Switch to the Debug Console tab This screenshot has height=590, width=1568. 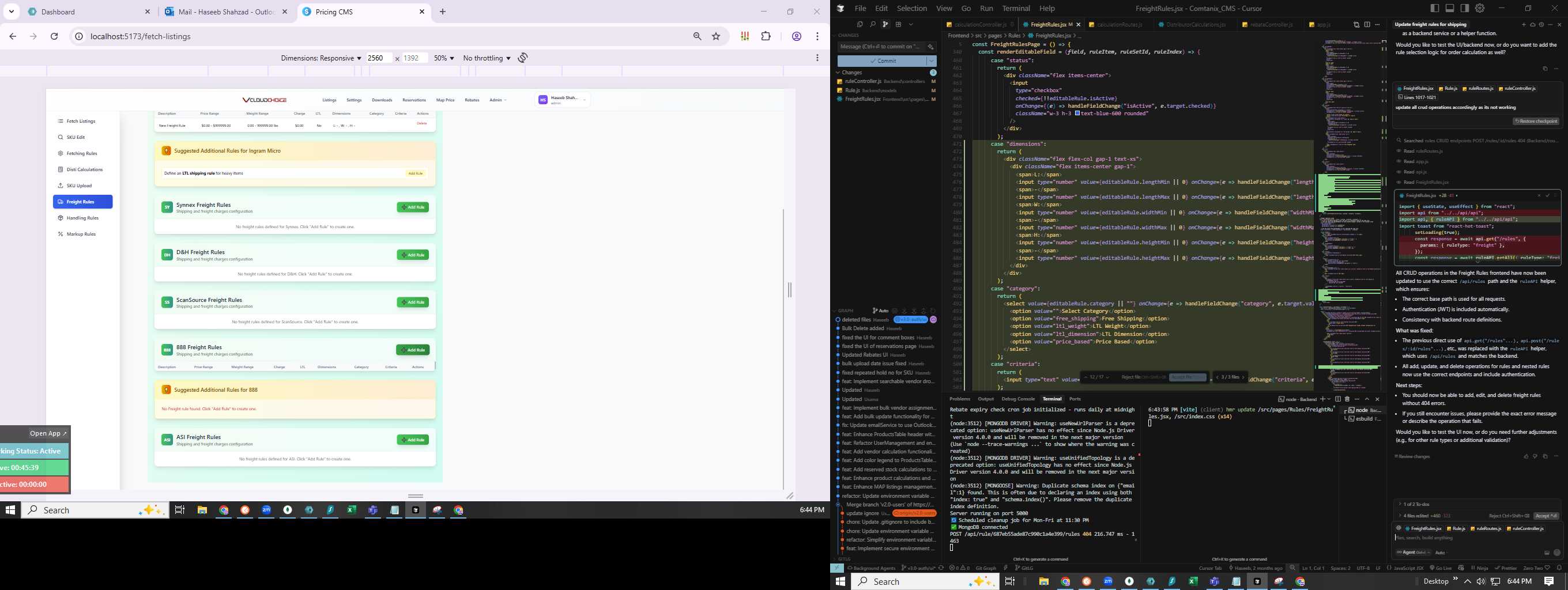pos(1017,399)
